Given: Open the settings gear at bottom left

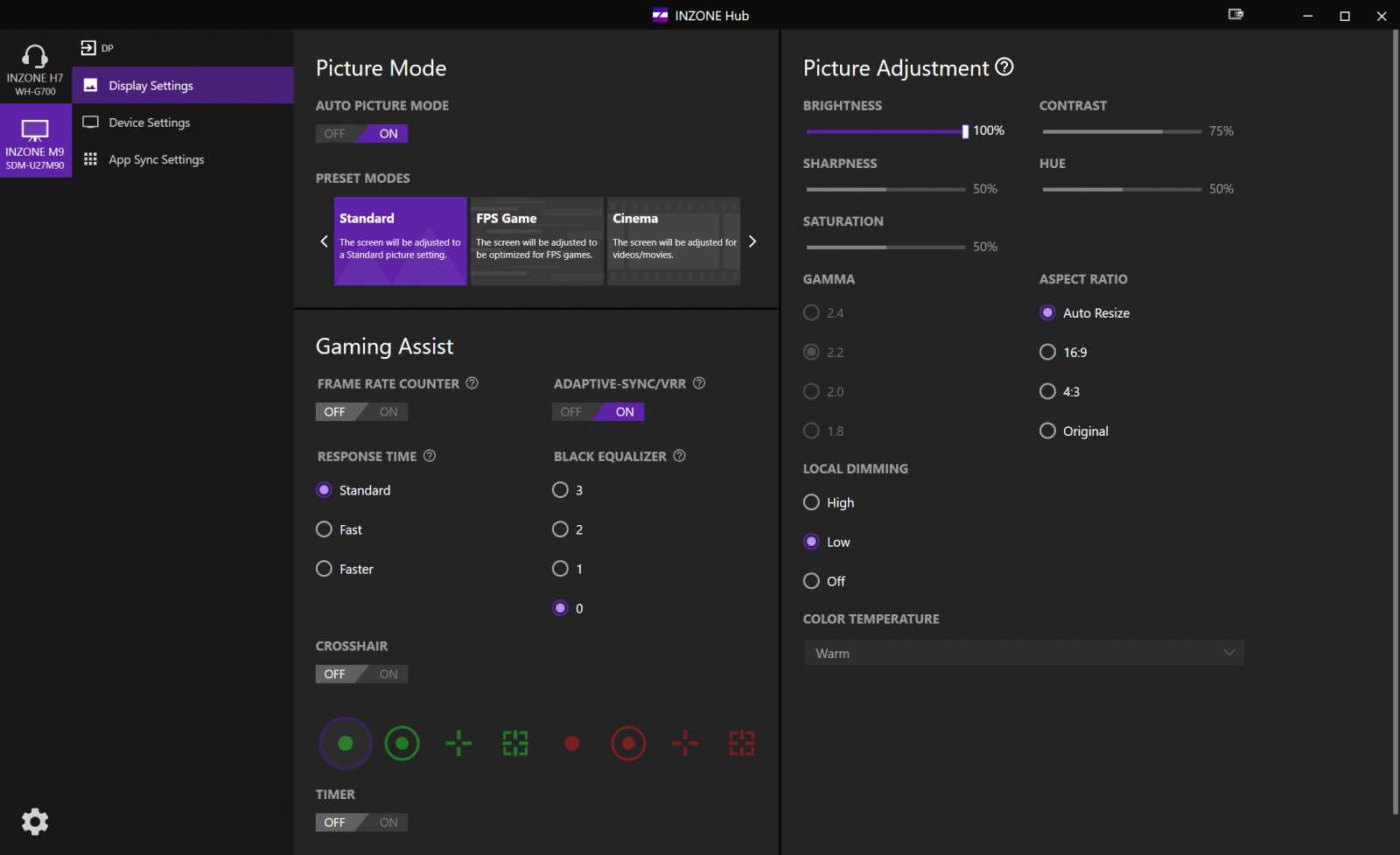Looking at the screenshot, I should point(35,822).
